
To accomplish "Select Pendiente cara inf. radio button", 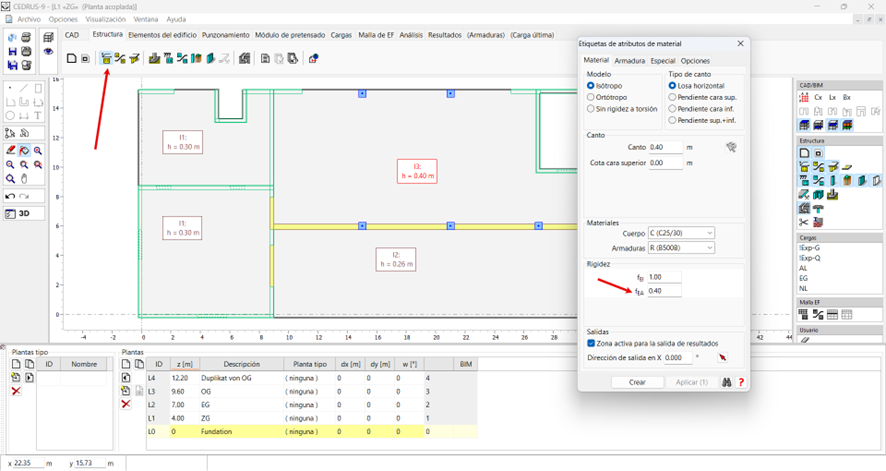I will (672, 109).
